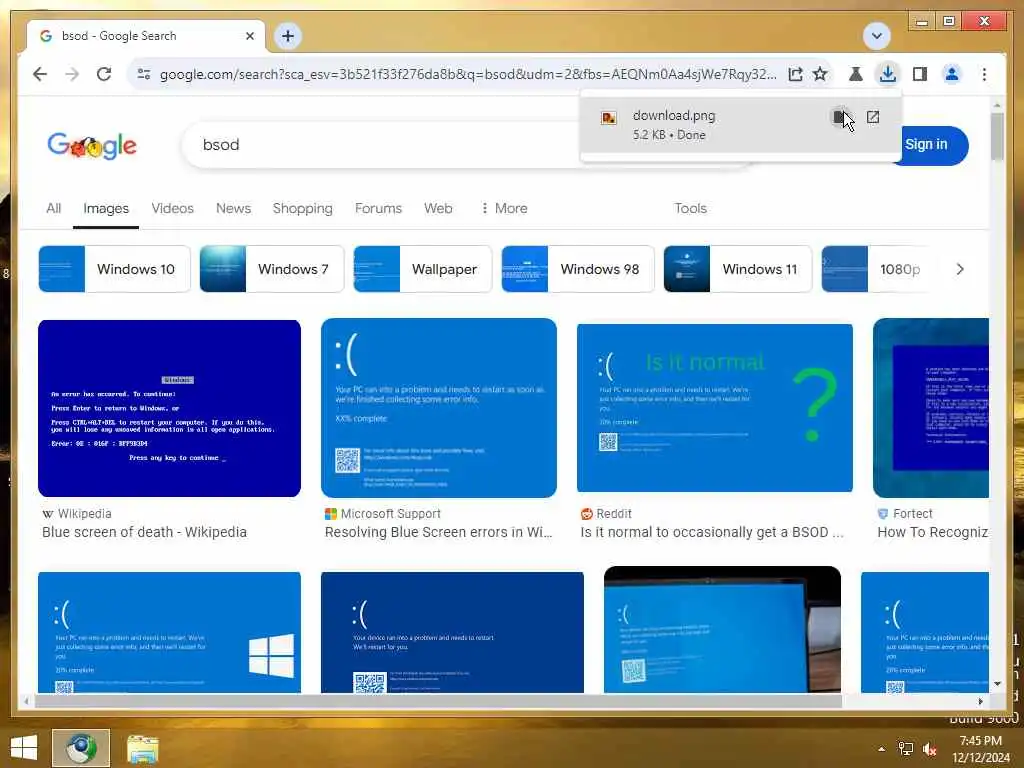Open Fortect BSOD image thumbnail
The width and height of the screenshot is (1024, 768).
pyautogui.click(x=931, y=408)
